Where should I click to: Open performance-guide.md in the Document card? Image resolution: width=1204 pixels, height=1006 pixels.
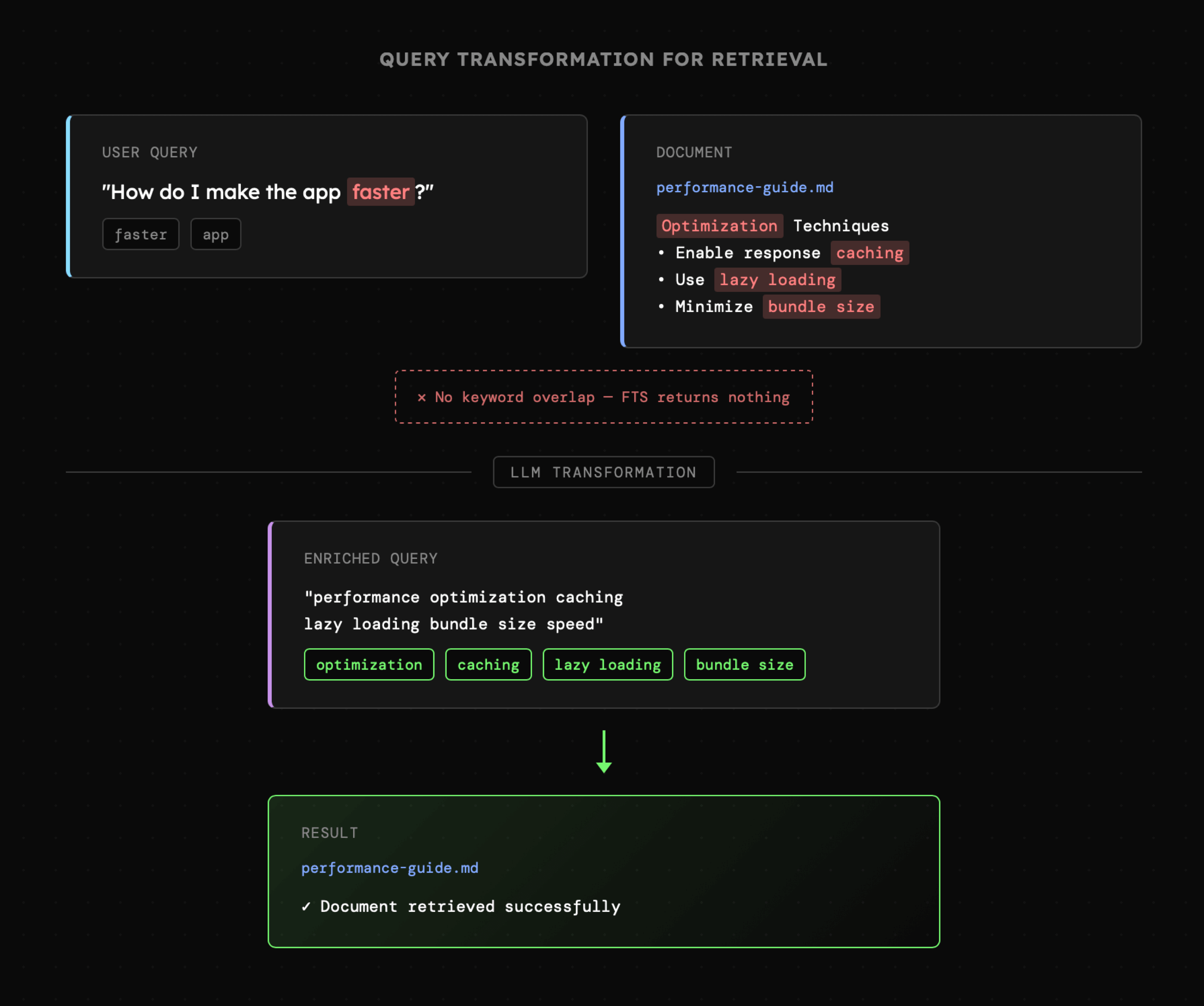point(744,187)
